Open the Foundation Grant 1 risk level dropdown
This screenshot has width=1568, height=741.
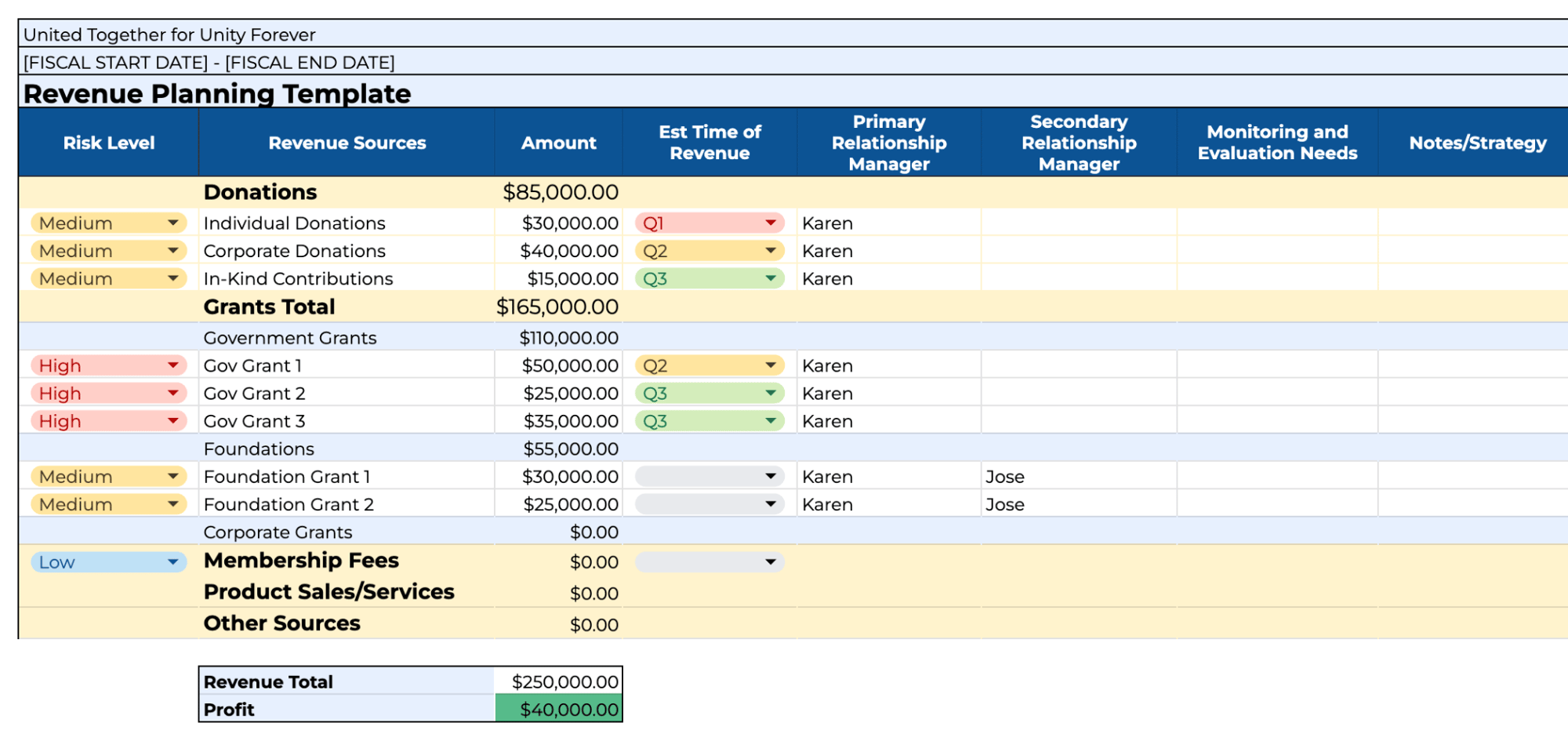[109, 477]
